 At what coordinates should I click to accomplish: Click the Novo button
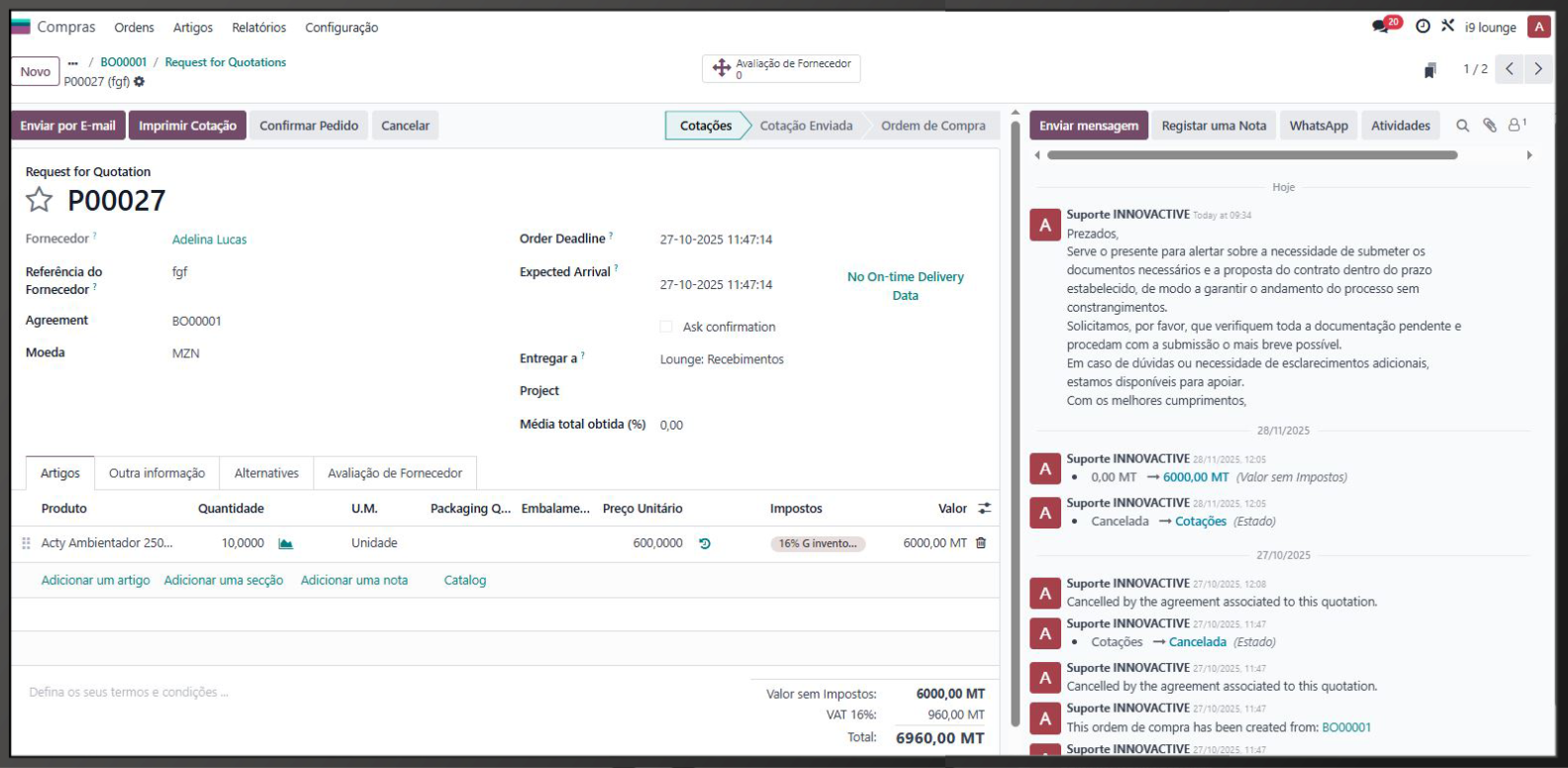point(36,71)
